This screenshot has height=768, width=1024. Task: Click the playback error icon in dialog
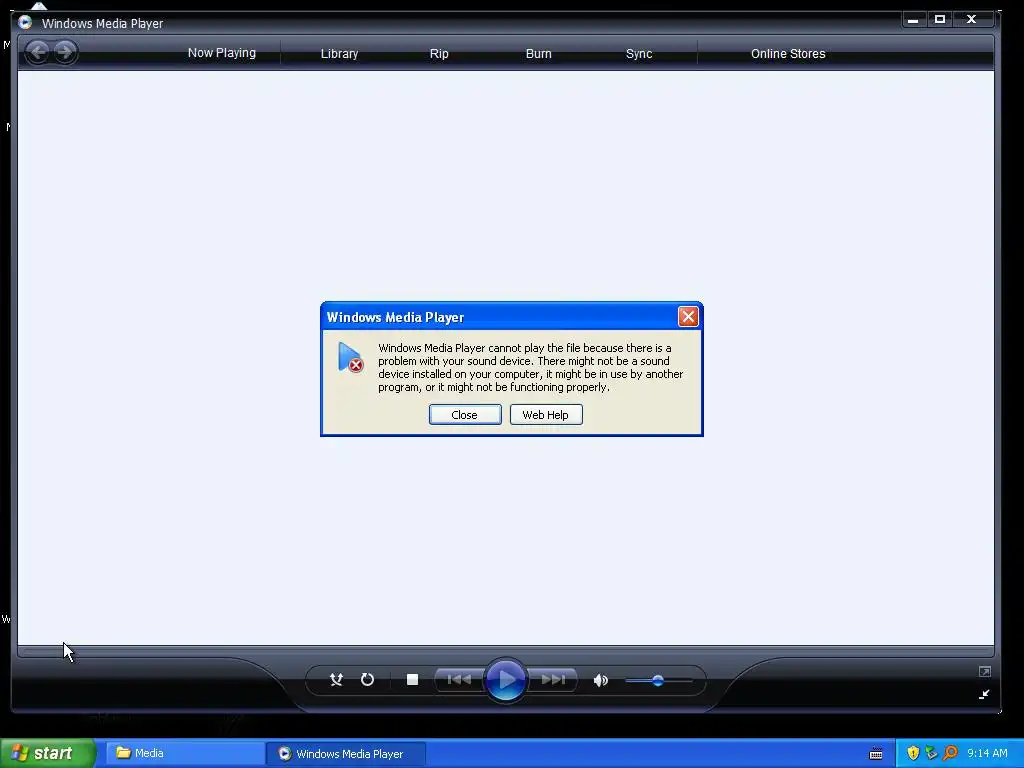coord(350,357)
